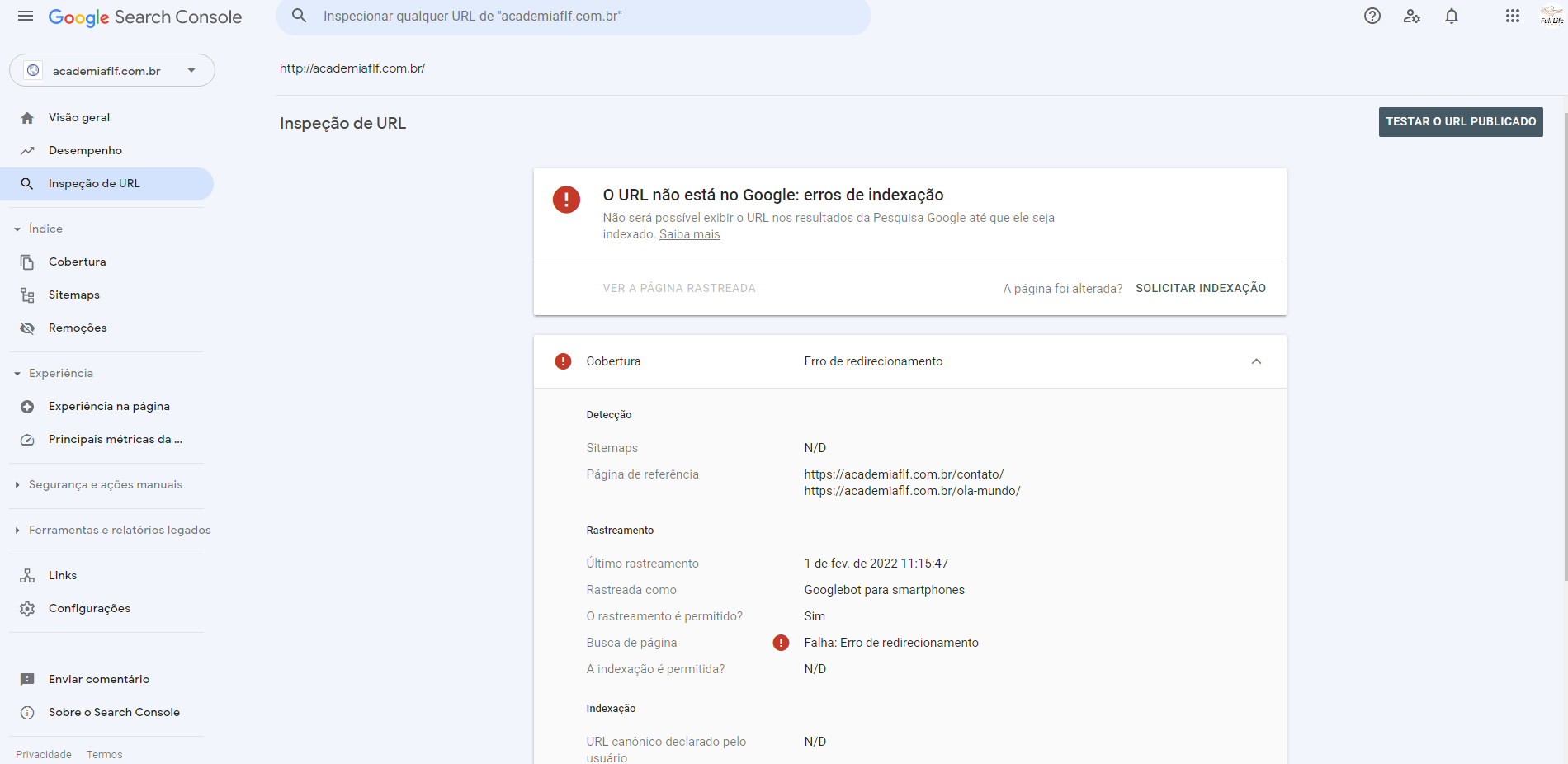Click Googlebot para smartphones value

[x=885, y=590]
